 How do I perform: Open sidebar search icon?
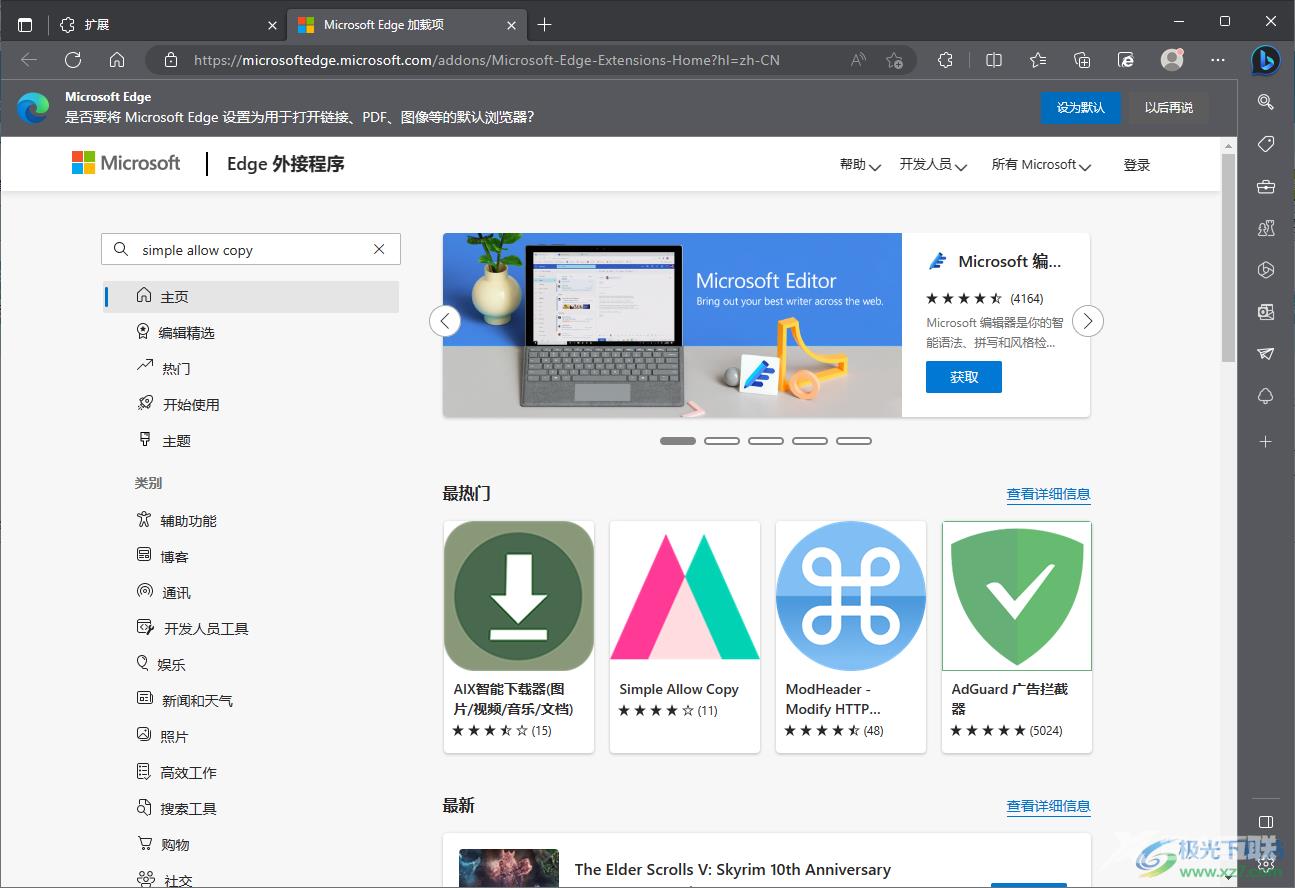click(x=1266, y=102)
